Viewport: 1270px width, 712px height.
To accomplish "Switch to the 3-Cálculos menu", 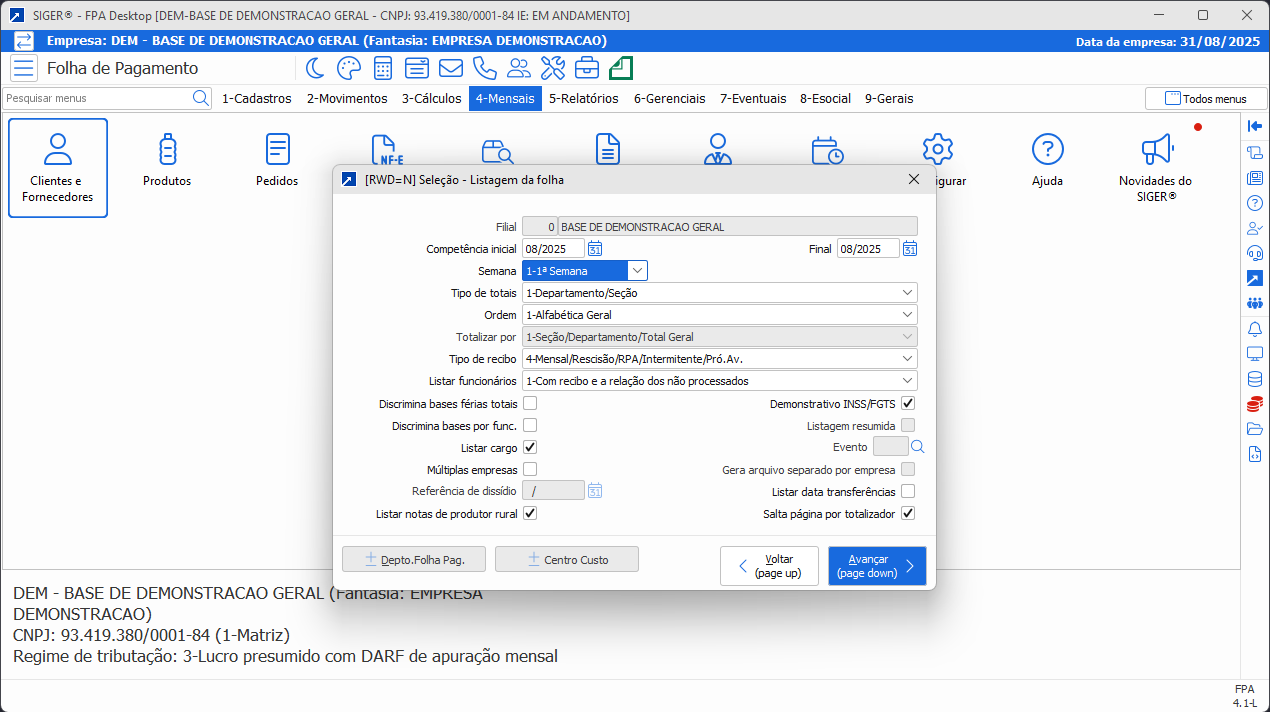I will click(x=432, y=99).
